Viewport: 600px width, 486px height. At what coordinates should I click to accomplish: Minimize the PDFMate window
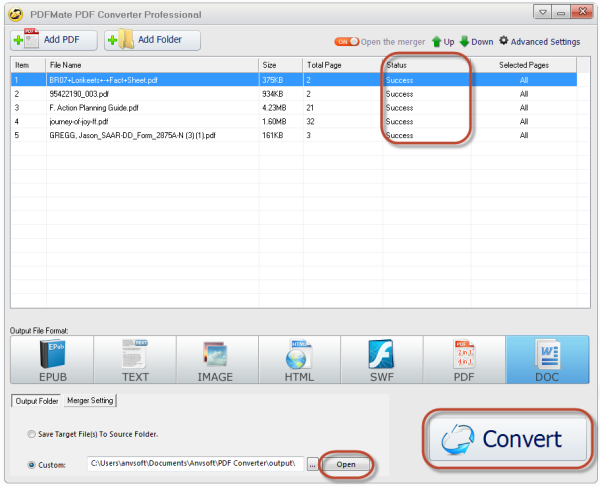tap(561, 12)
